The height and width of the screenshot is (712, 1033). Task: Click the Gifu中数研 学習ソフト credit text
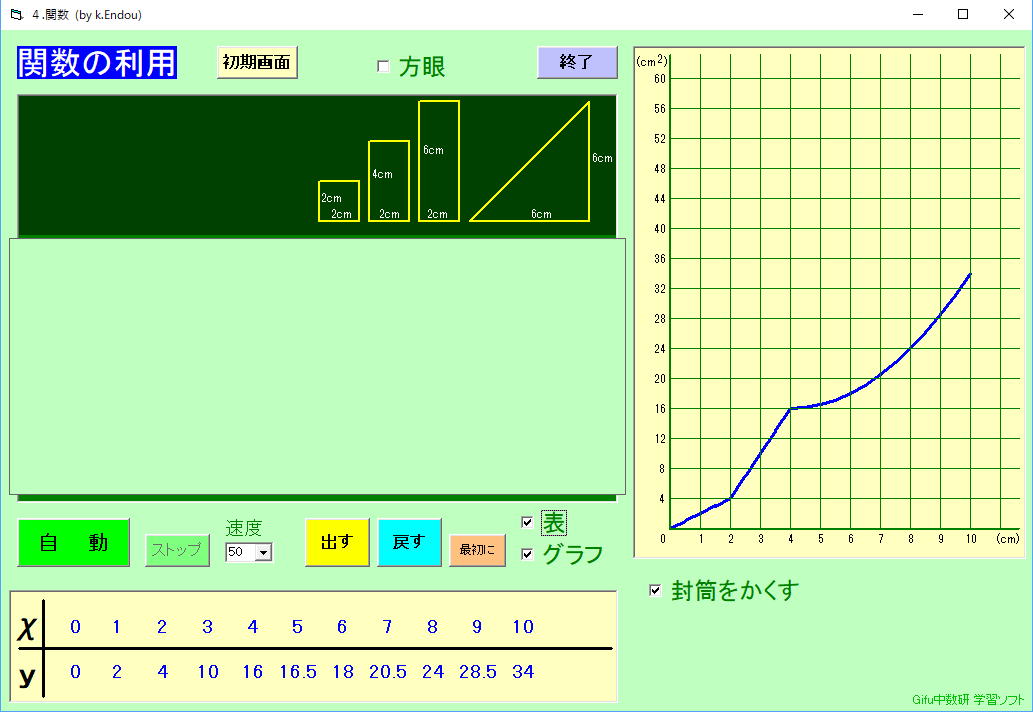tap(968, 699)
